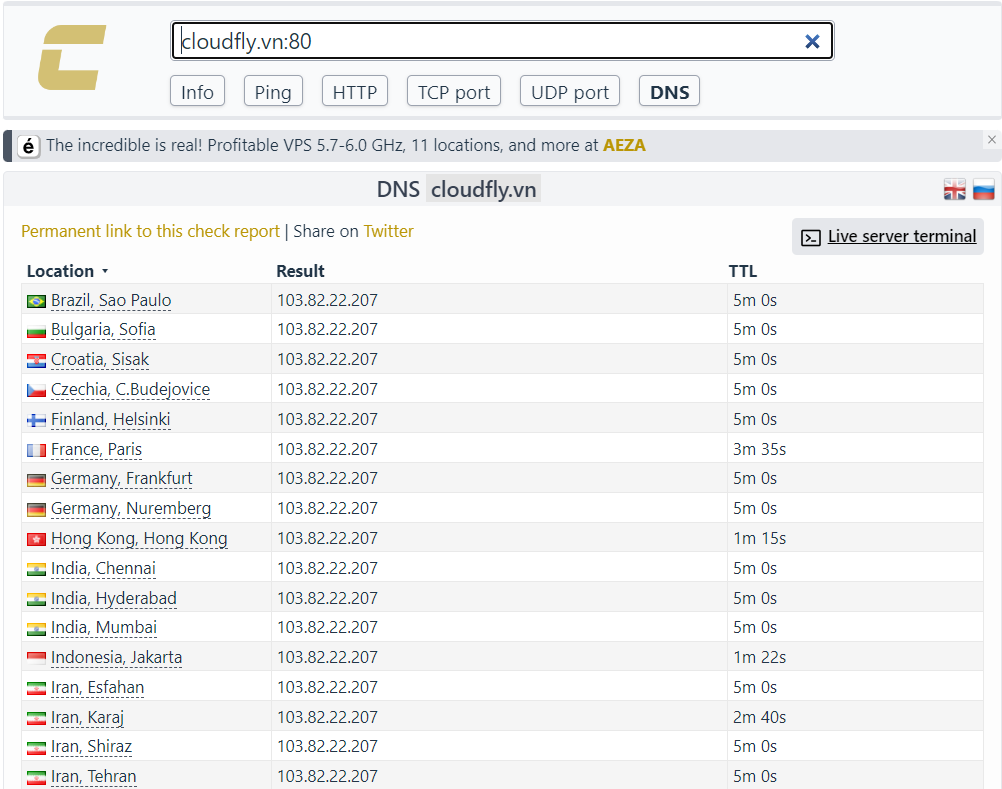Click the India flag beside Mumbai

tap(36, 629)
